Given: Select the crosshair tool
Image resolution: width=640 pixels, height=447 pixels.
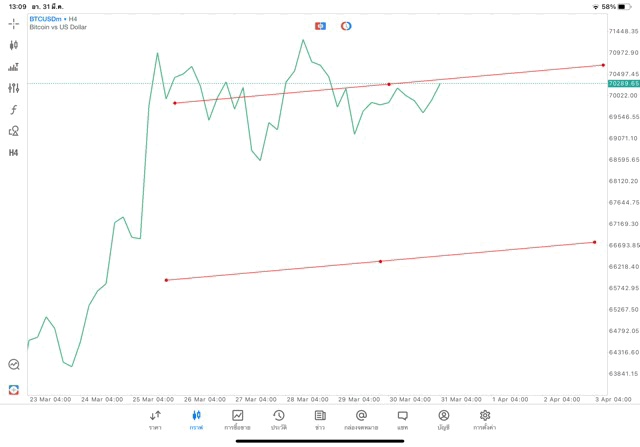Looking at the screenshot, I should point(14,23).
